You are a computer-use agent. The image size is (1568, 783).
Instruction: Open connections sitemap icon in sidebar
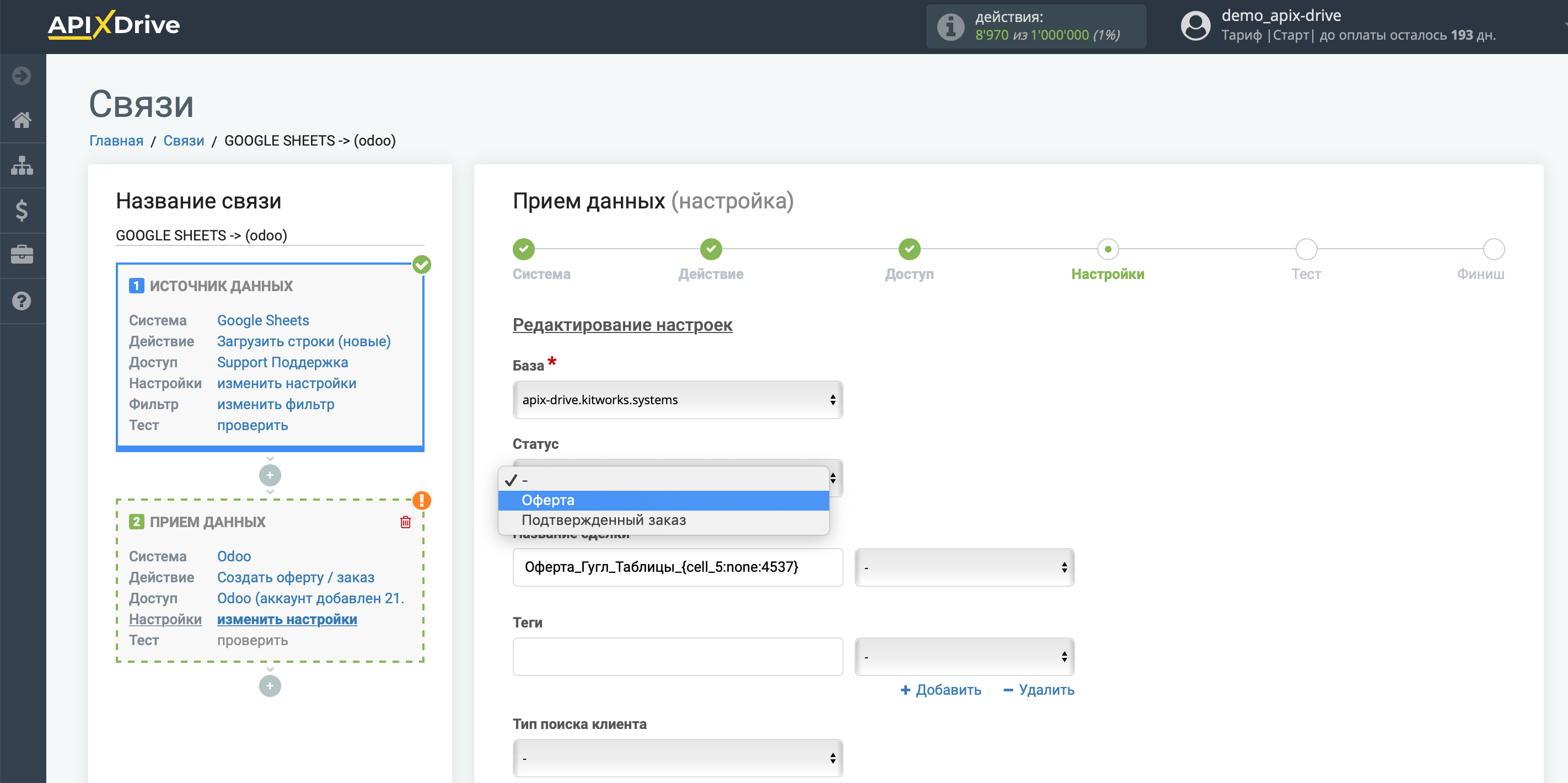[22, 165]
